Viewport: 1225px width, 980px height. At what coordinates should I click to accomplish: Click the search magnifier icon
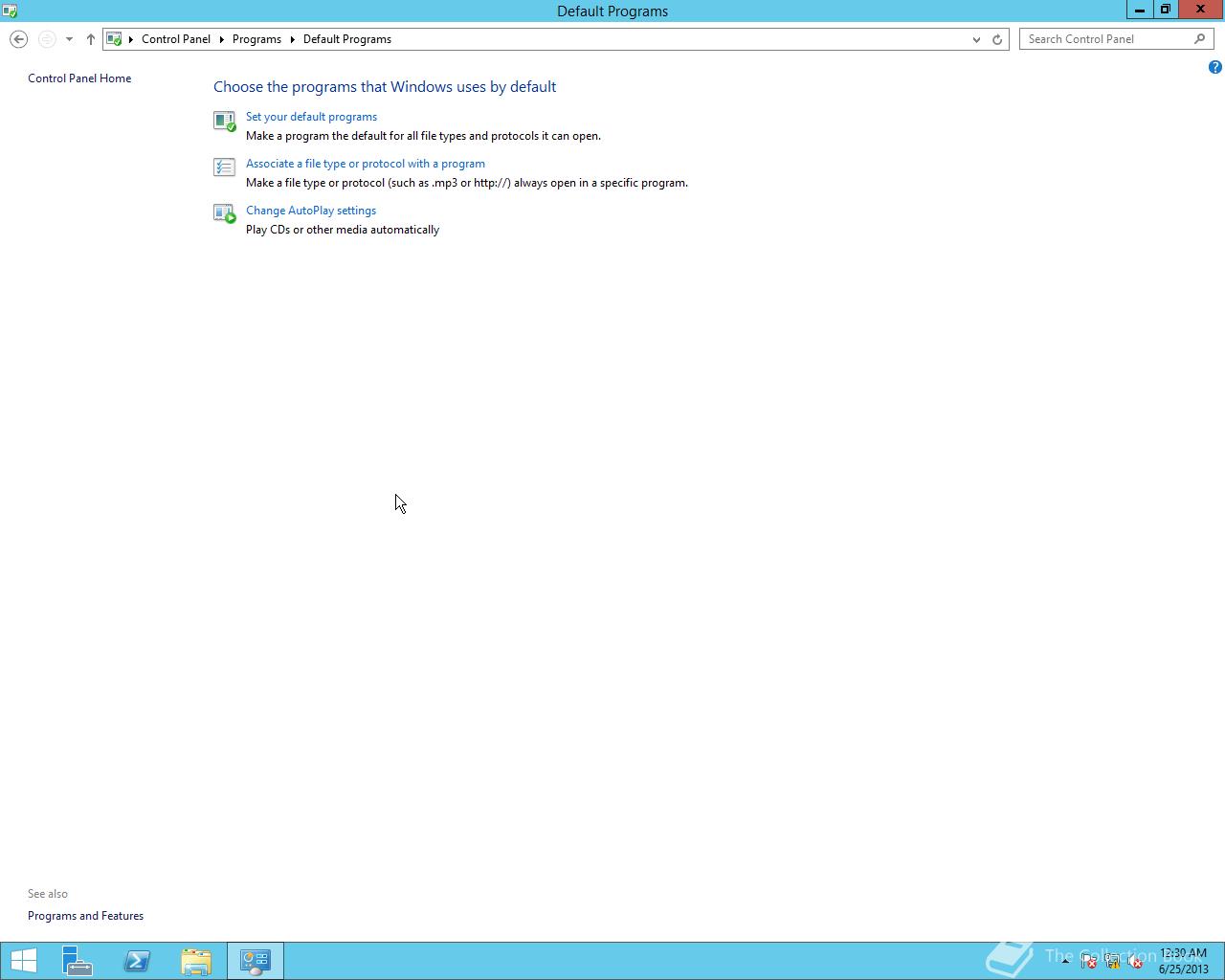click(1200, 39)
